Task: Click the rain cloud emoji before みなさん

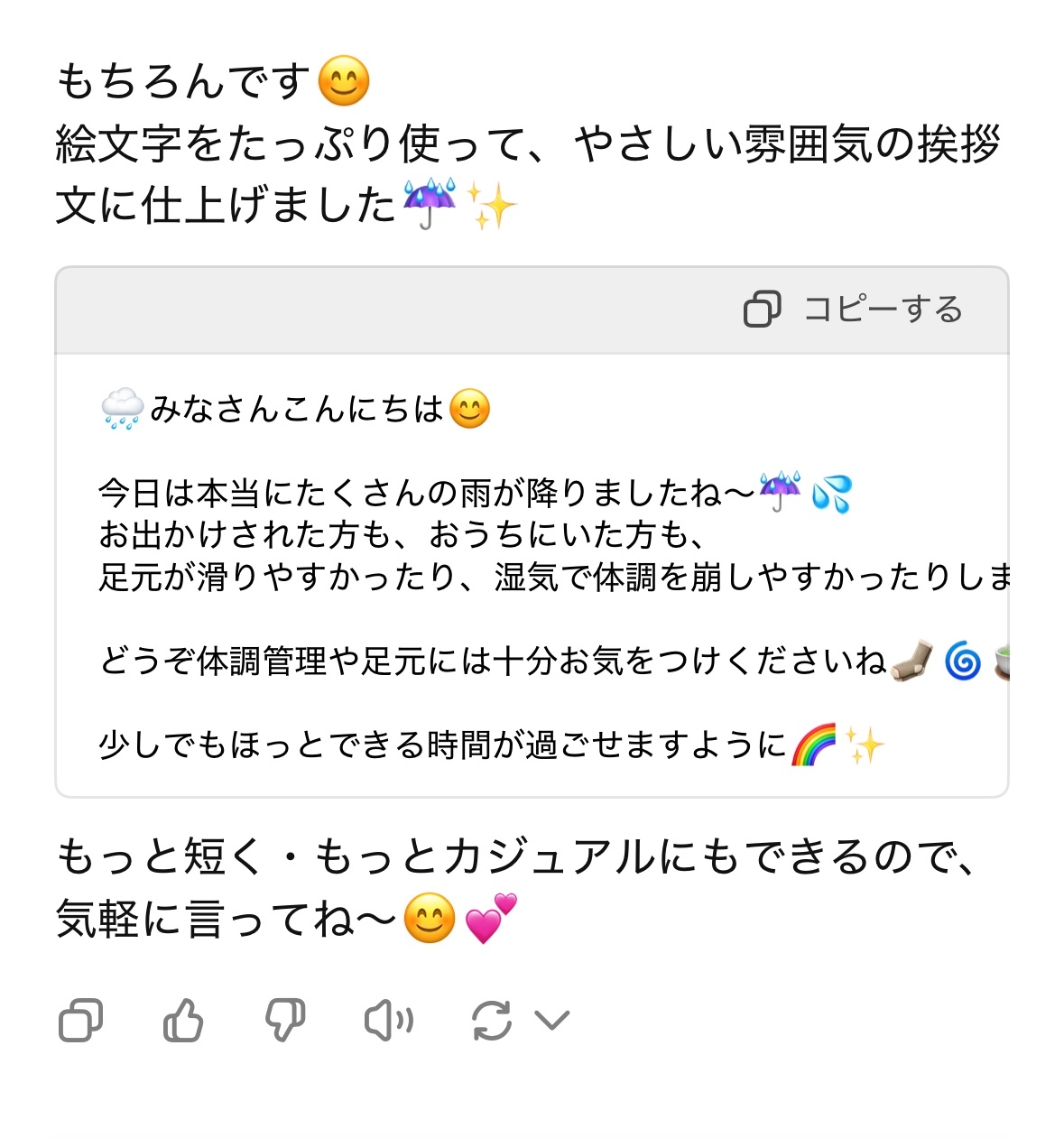Action: [122, 410]
